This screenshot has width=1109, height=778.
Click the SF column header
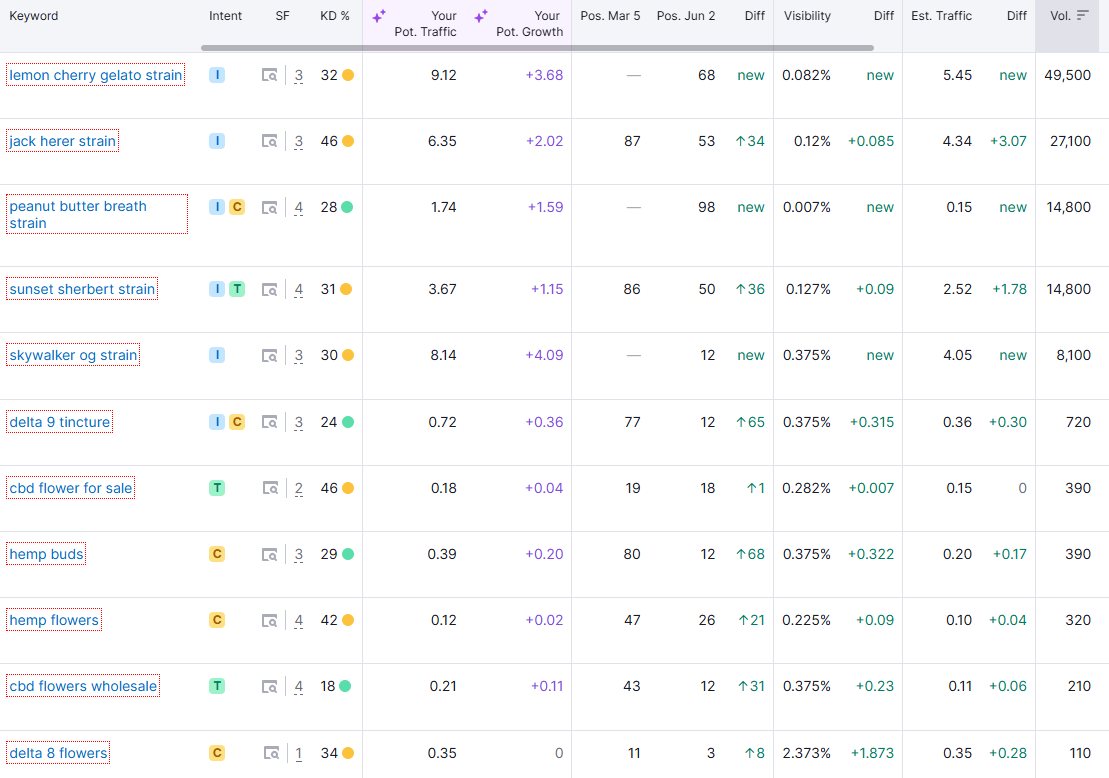click(282, 16)
